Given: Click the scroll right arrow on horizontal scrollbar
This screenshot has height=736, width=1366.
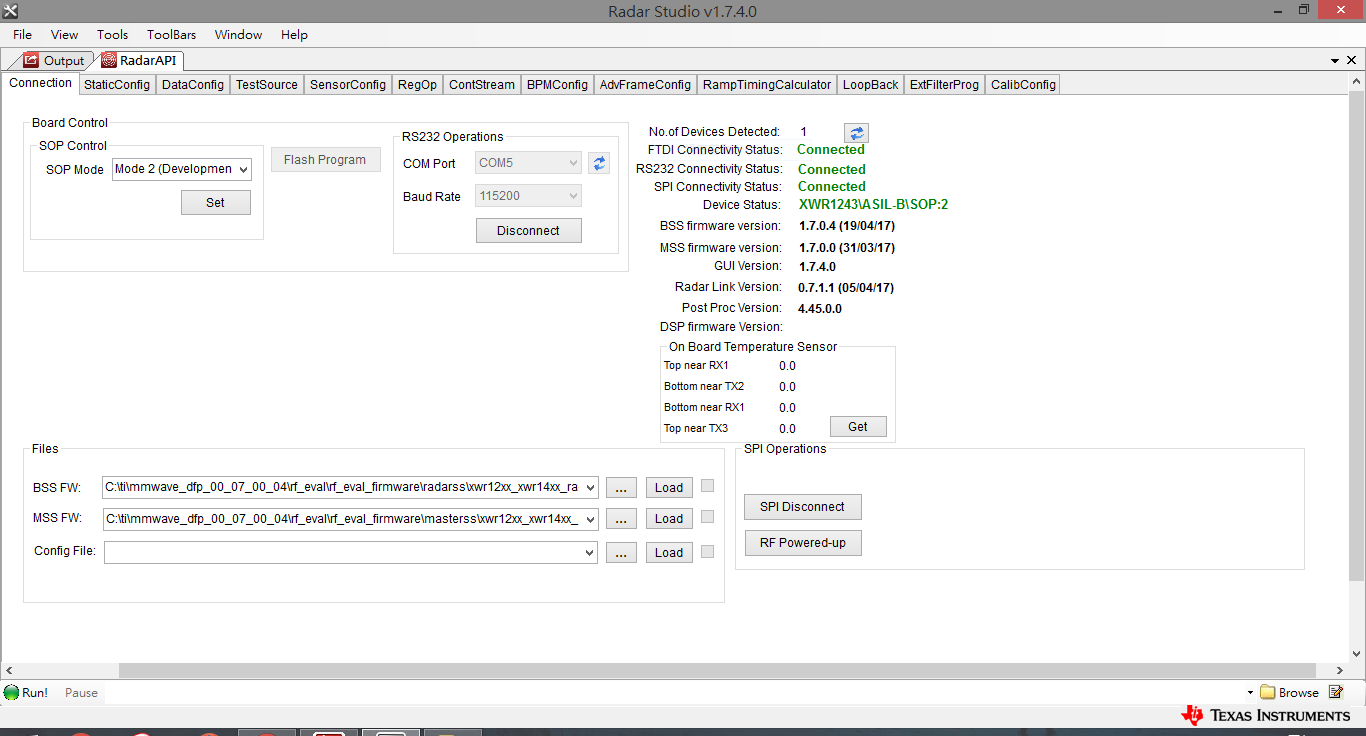Looking at the screenshot, I should point(1341,670).
